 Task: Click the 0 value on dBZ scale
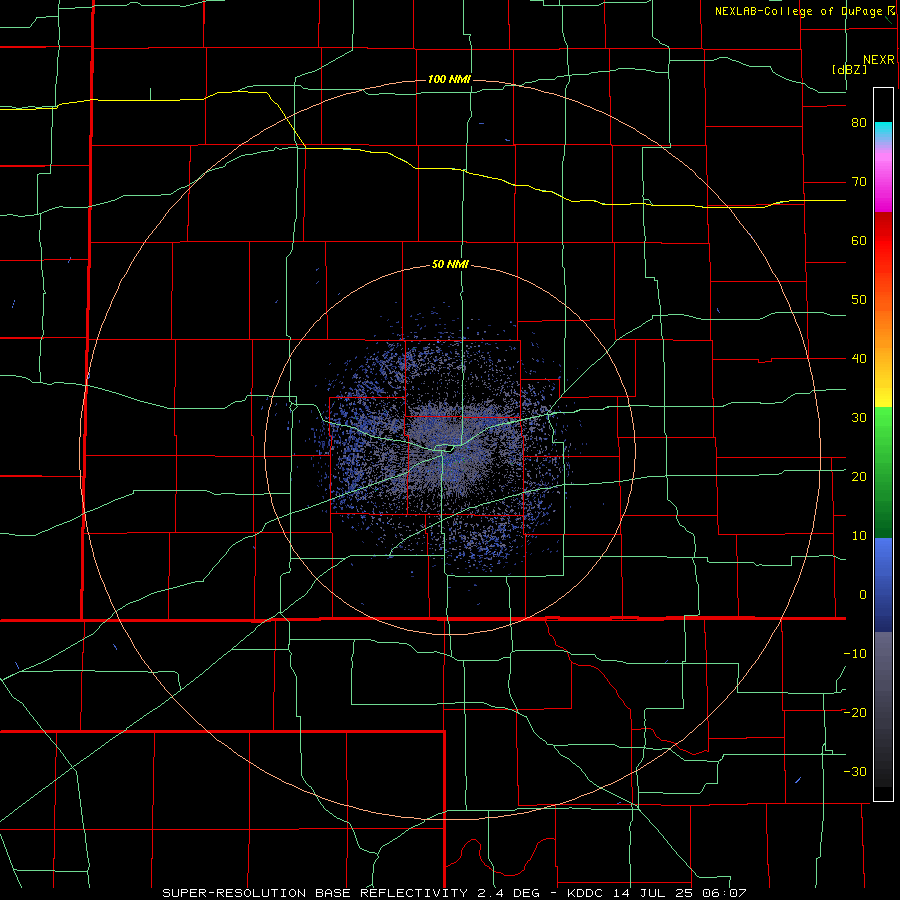[863, 595]
